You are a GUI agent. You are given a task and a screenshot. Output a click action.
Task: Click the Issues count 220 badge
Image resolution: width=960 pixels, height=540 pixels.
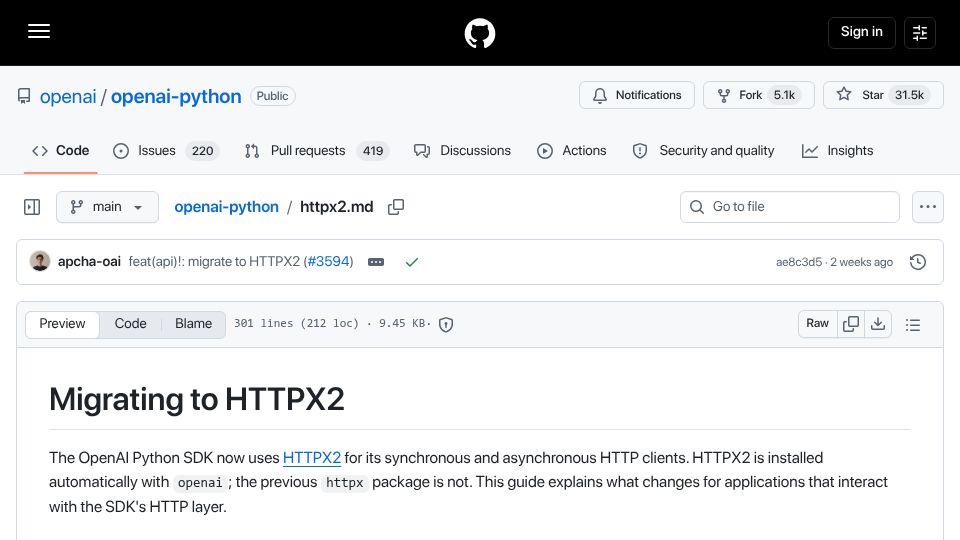[202, 151]
